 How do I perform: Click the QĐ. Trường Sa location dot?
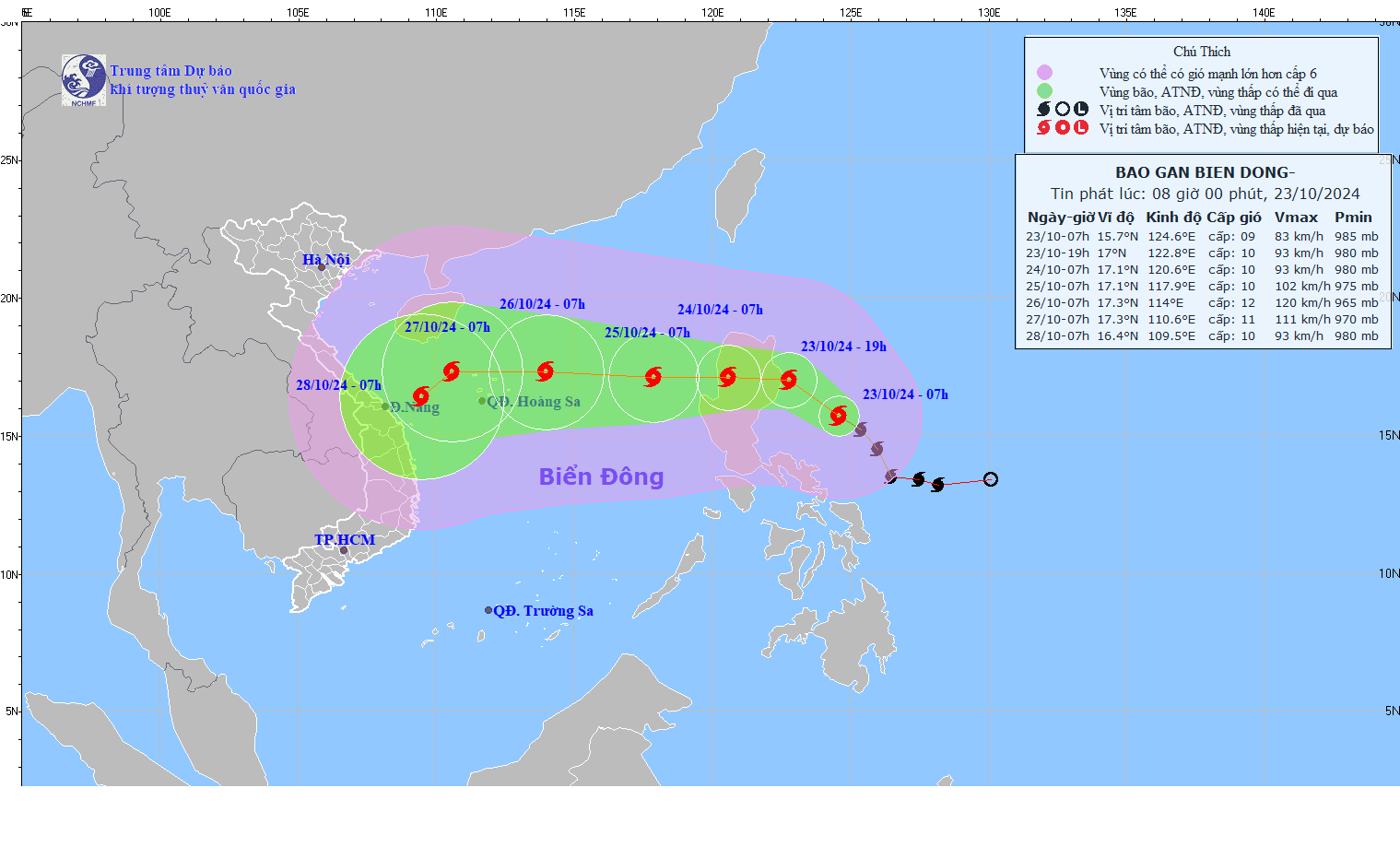point(488,610)
